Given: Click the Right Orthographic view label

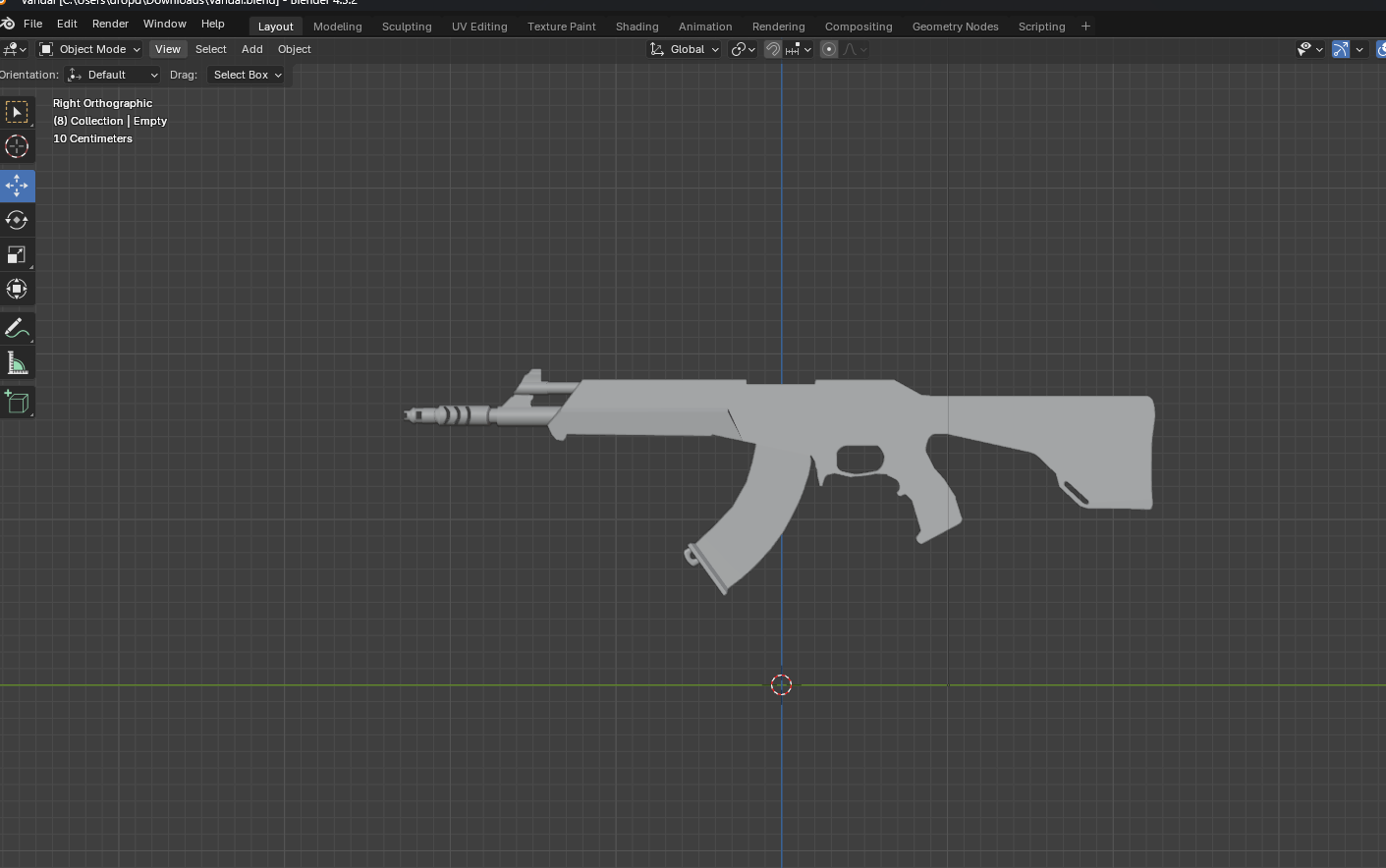Looking at the screenshot, I should coord(102,103).
